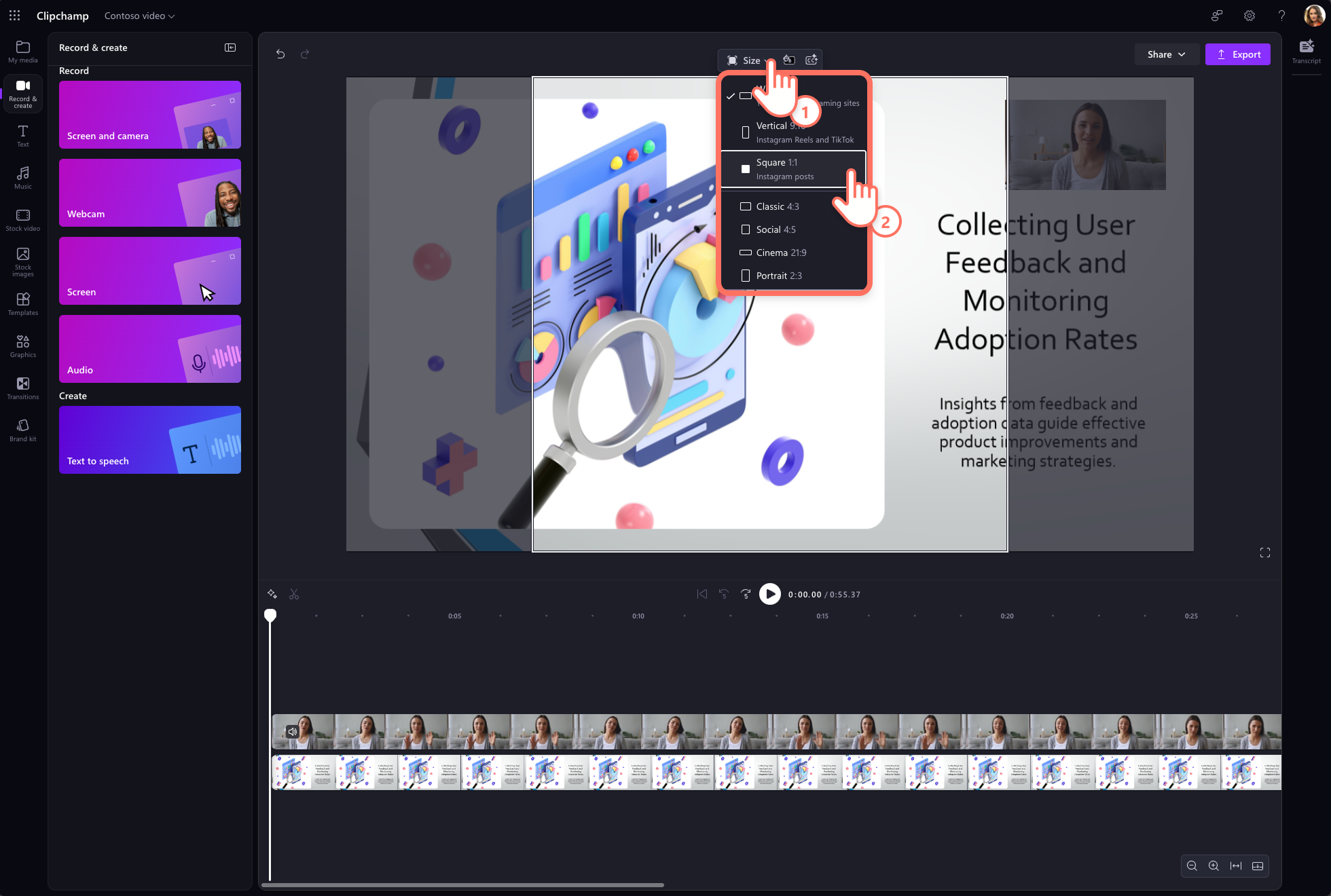This screenshot has height=896, width=1331.
Task: Select Vertical 9:16 aspect ratio
Action: [x=793, y=132]
